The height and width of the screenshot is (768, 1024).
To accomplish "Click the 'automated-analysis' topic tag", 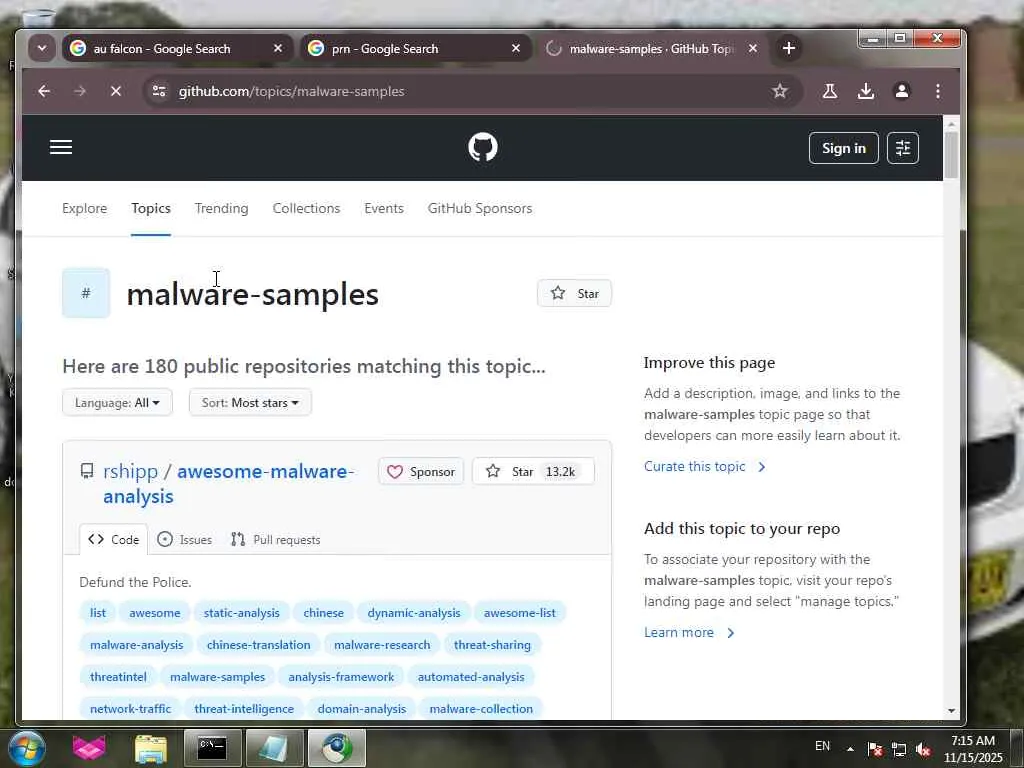I will pyautogui.click(x=471, y=677).
